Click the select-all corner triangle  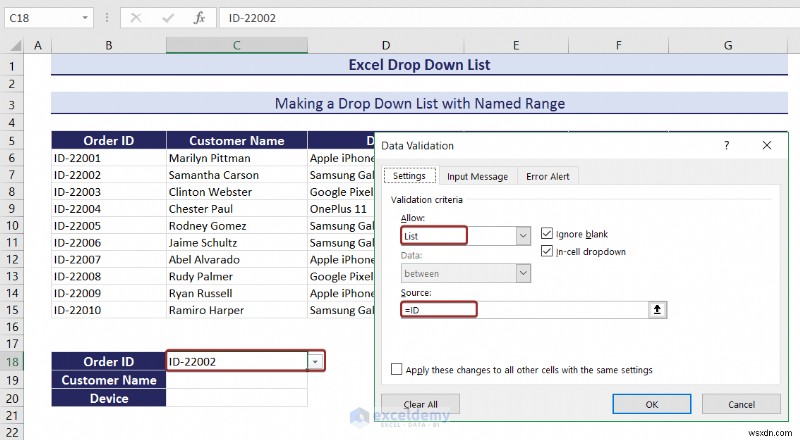[16, 45]
